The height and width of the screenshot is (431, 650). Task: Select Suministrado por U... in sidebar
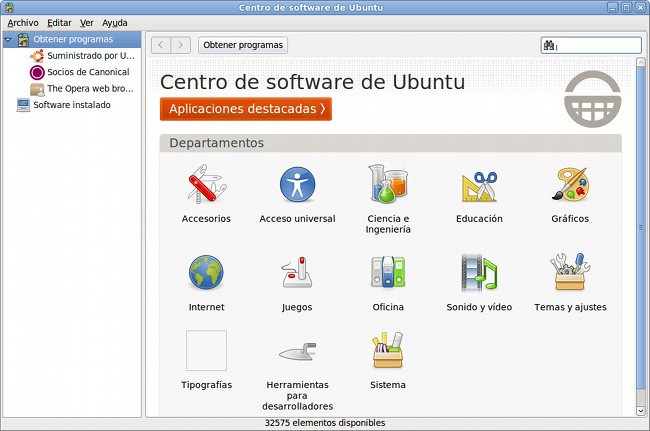pyautogui.click(x=91, y=56)
